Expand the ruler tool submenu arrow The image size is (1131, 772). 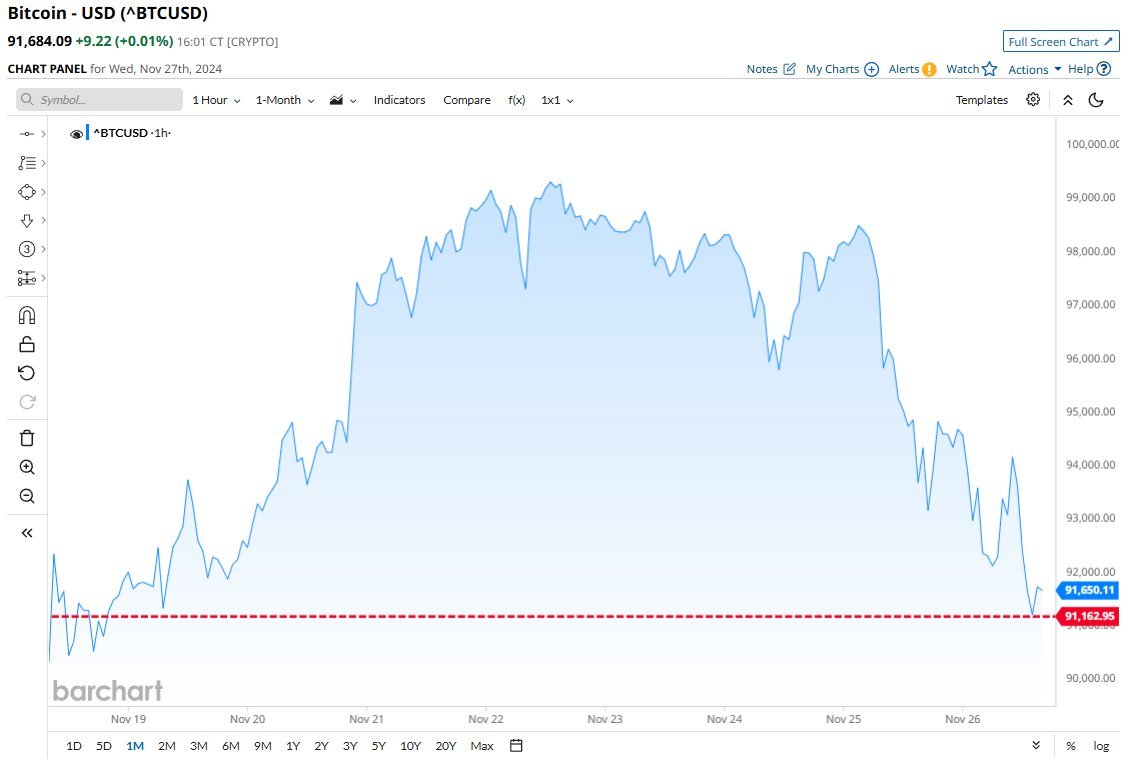[43, 278]
